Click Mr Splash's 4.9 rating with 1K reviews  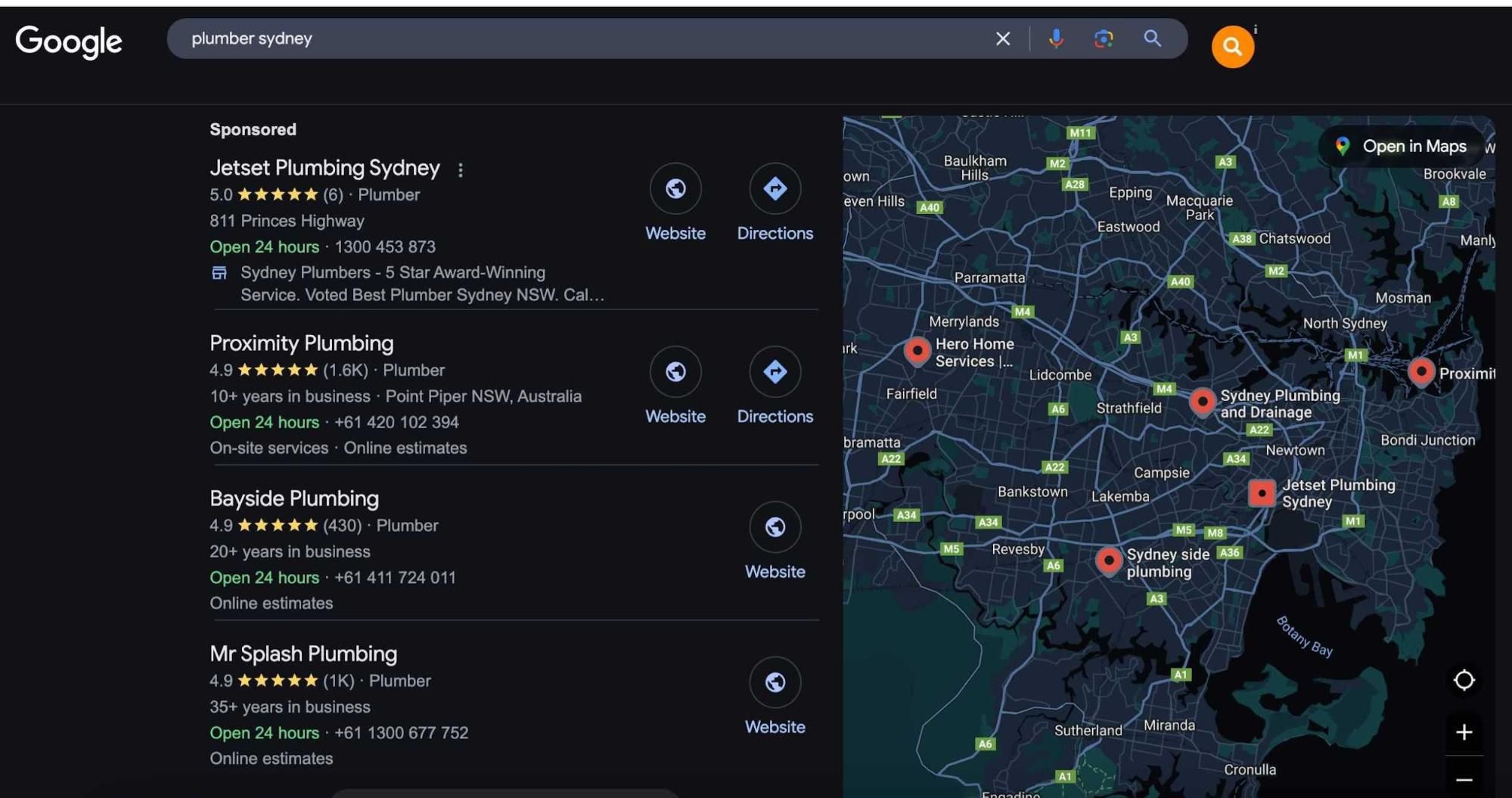[282, 680]
